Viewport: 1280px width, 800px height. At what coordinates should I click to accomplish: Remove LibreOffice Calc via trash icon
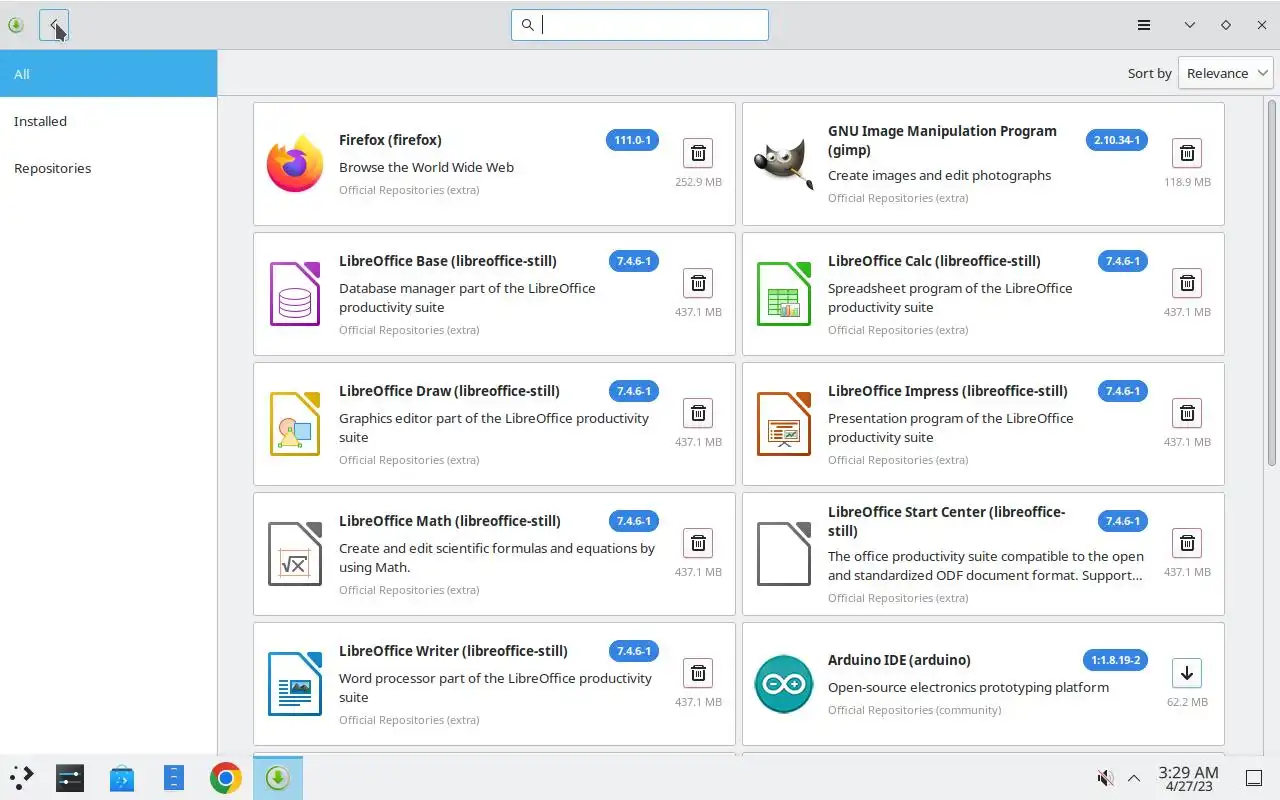pos(1187,283)
